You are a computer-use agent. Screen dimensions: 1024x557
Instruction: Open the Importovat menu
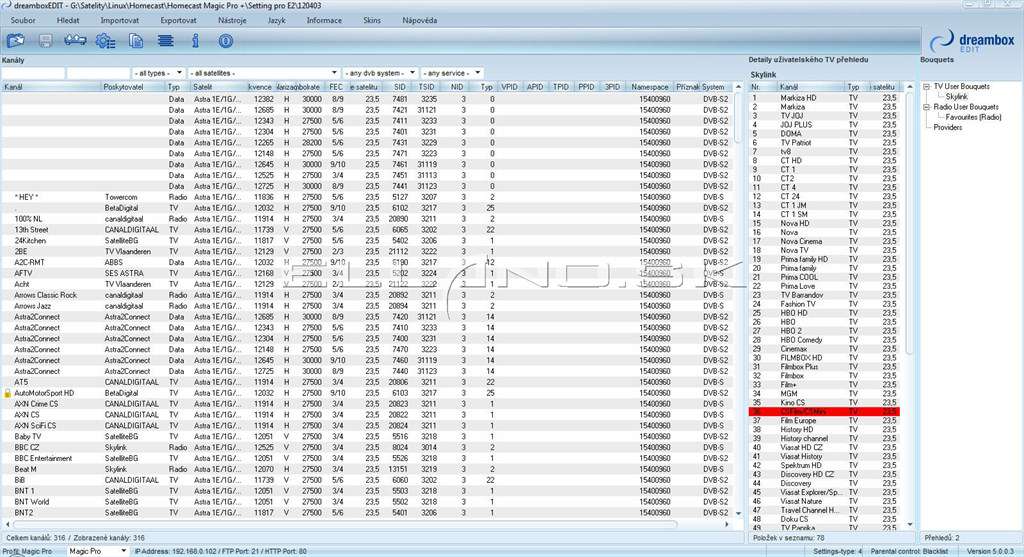(x=120, y=20)
